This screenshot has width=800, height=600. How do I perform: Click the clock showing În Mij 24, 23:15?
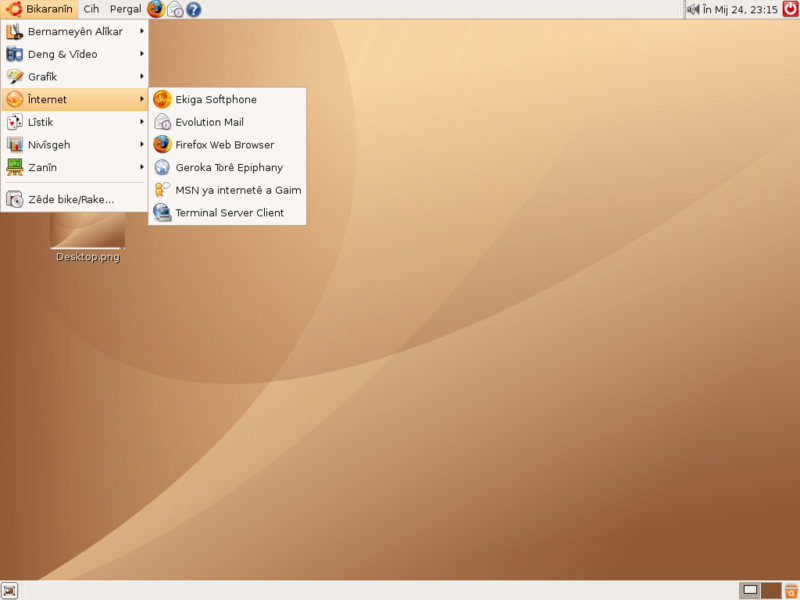point(740,9)
